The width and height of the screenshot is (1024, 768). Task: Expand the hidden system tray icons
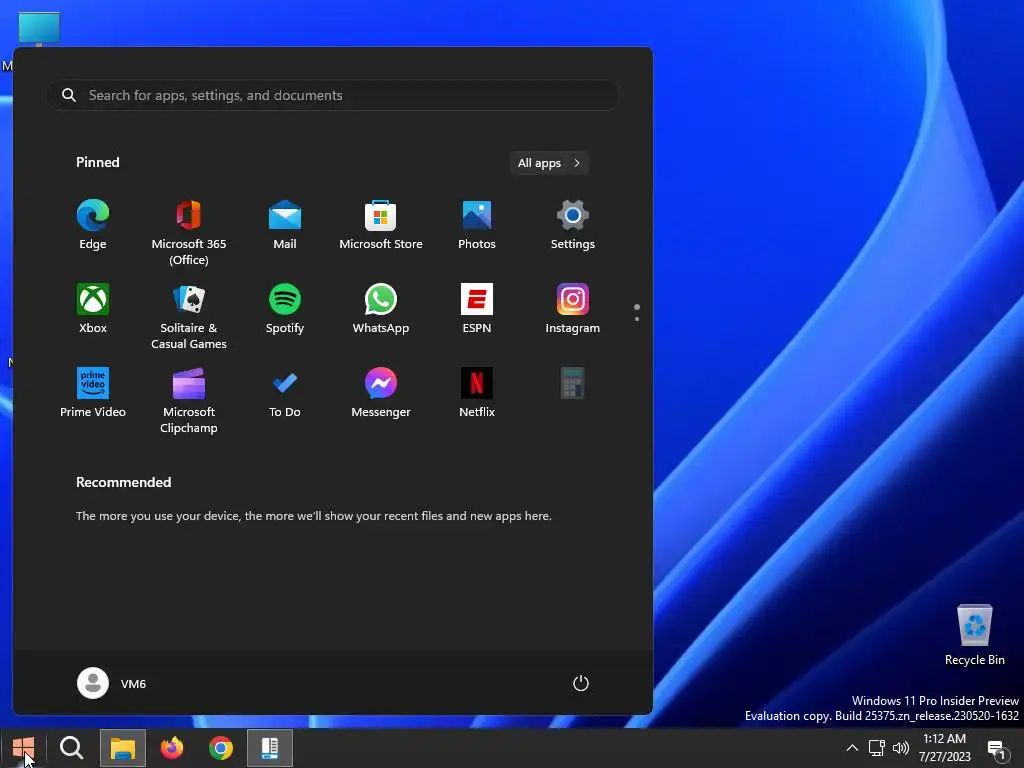(852, 748)
